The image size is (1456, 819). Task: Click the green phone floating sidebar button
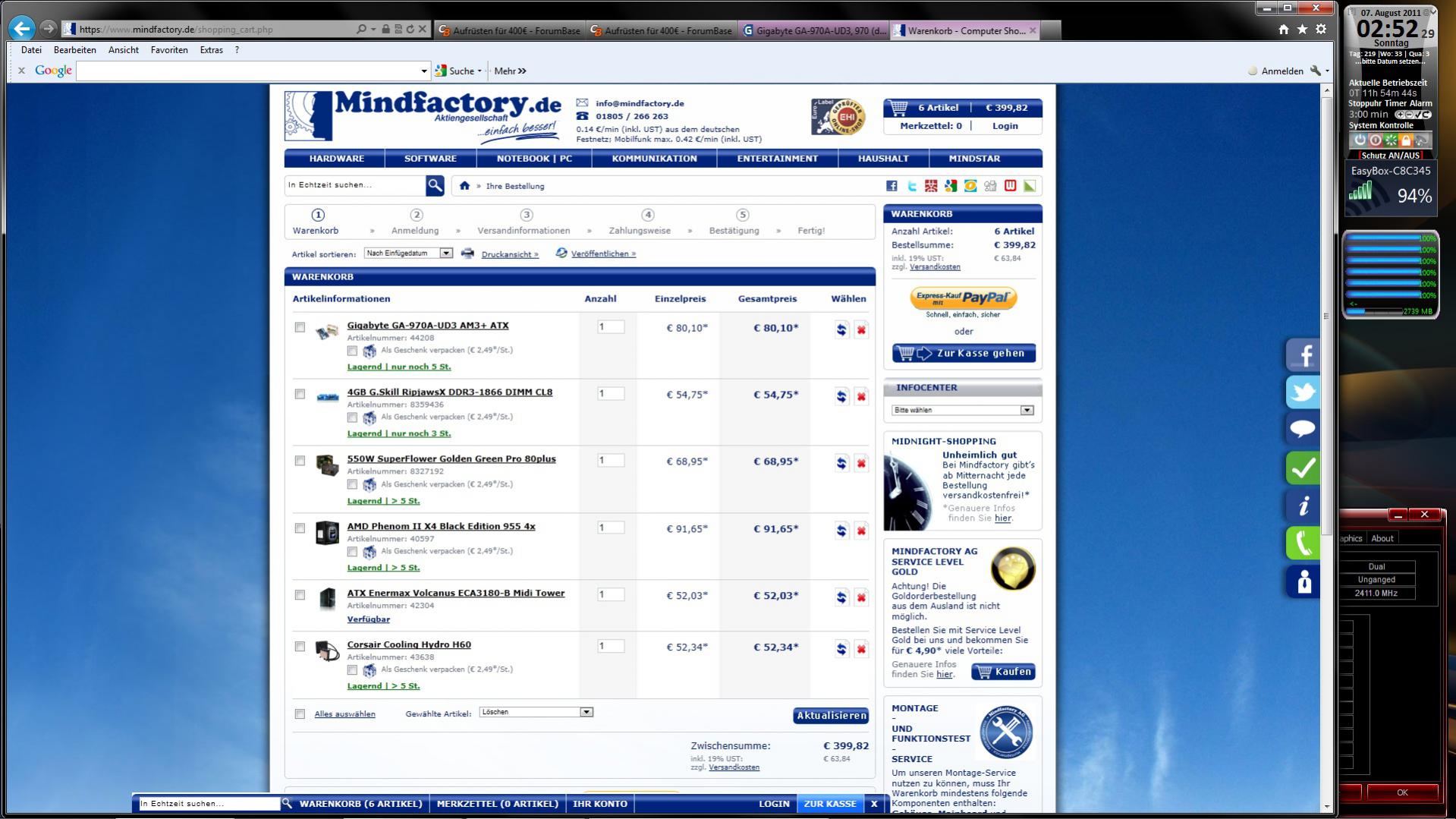(x=1303, y=543)
